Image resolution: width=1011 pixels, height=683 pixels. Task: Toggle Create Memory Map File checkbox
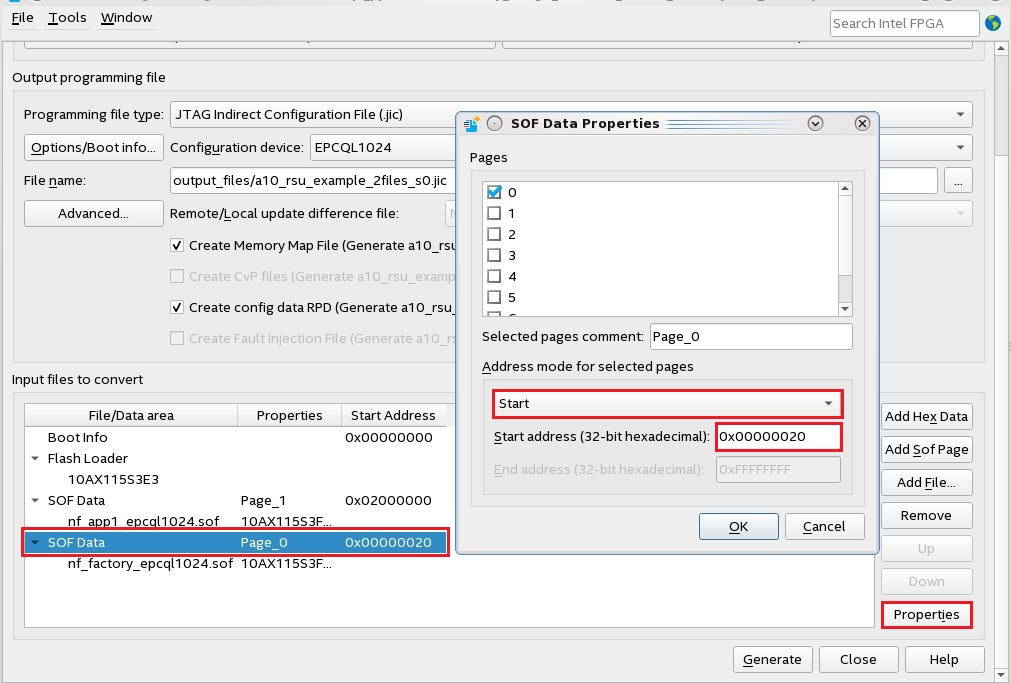pos(177,245)
